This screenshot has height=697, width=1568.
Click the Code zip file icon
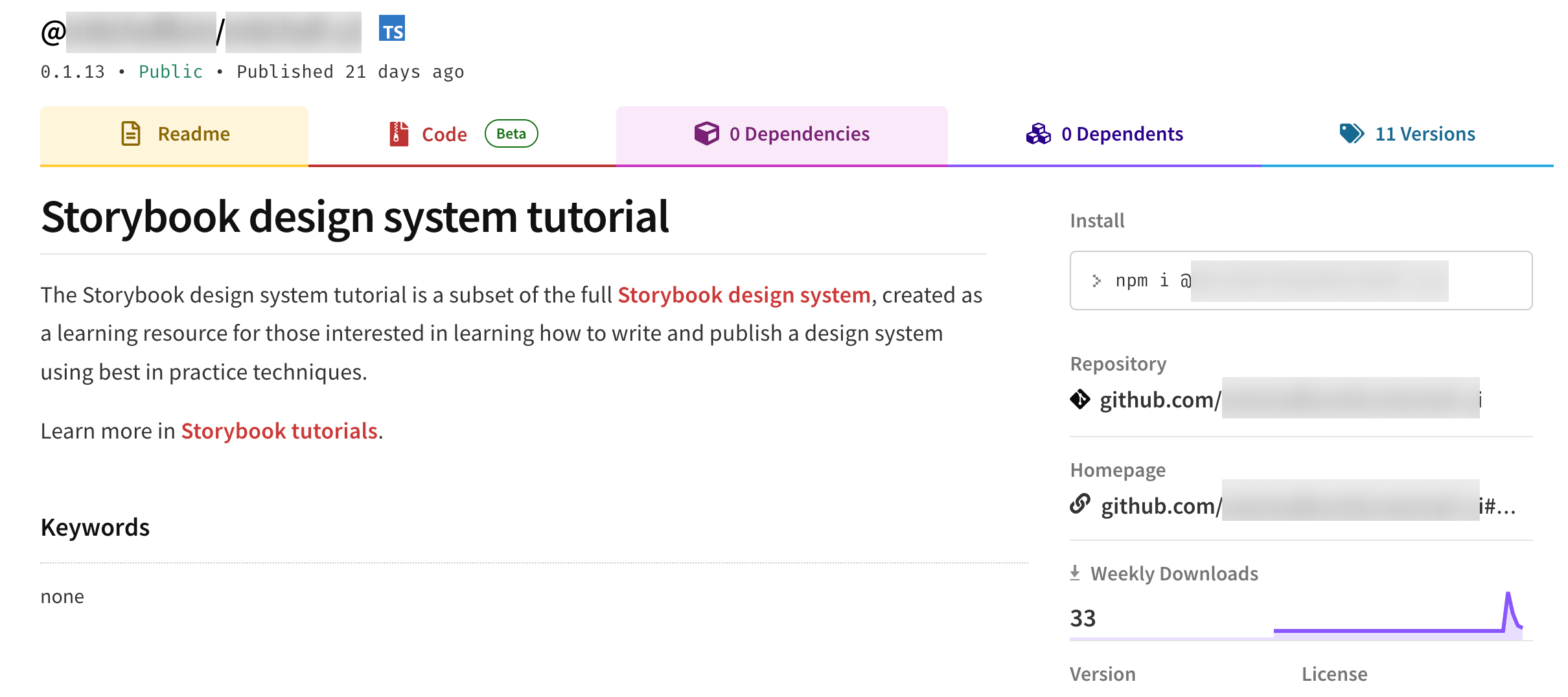(x=398, y=133)
